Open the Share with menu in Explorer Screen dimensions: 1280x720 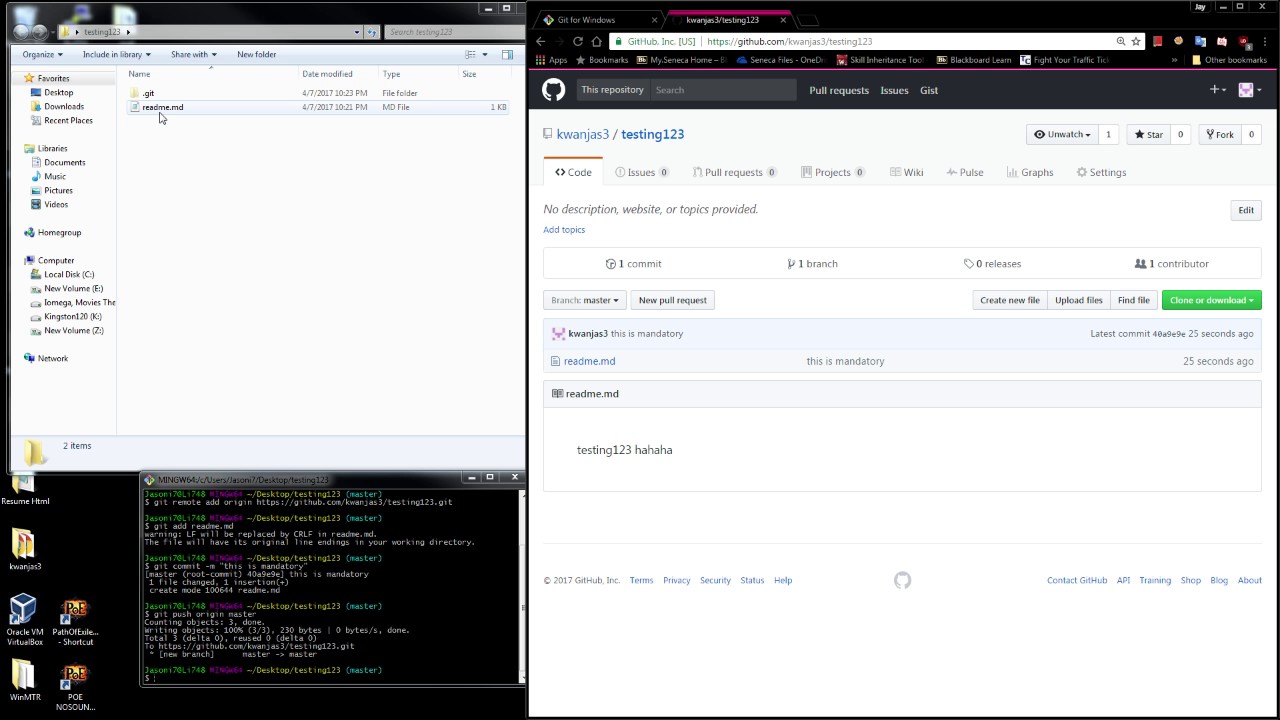(193, 54)
